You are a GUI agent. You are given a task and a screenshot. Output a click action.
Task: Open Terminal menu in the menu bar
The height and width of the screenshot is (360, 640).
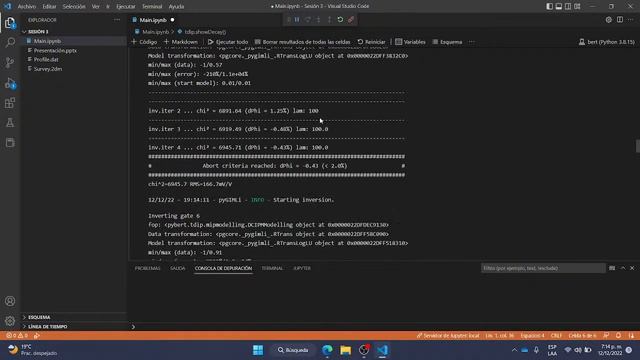click(152, 7)
